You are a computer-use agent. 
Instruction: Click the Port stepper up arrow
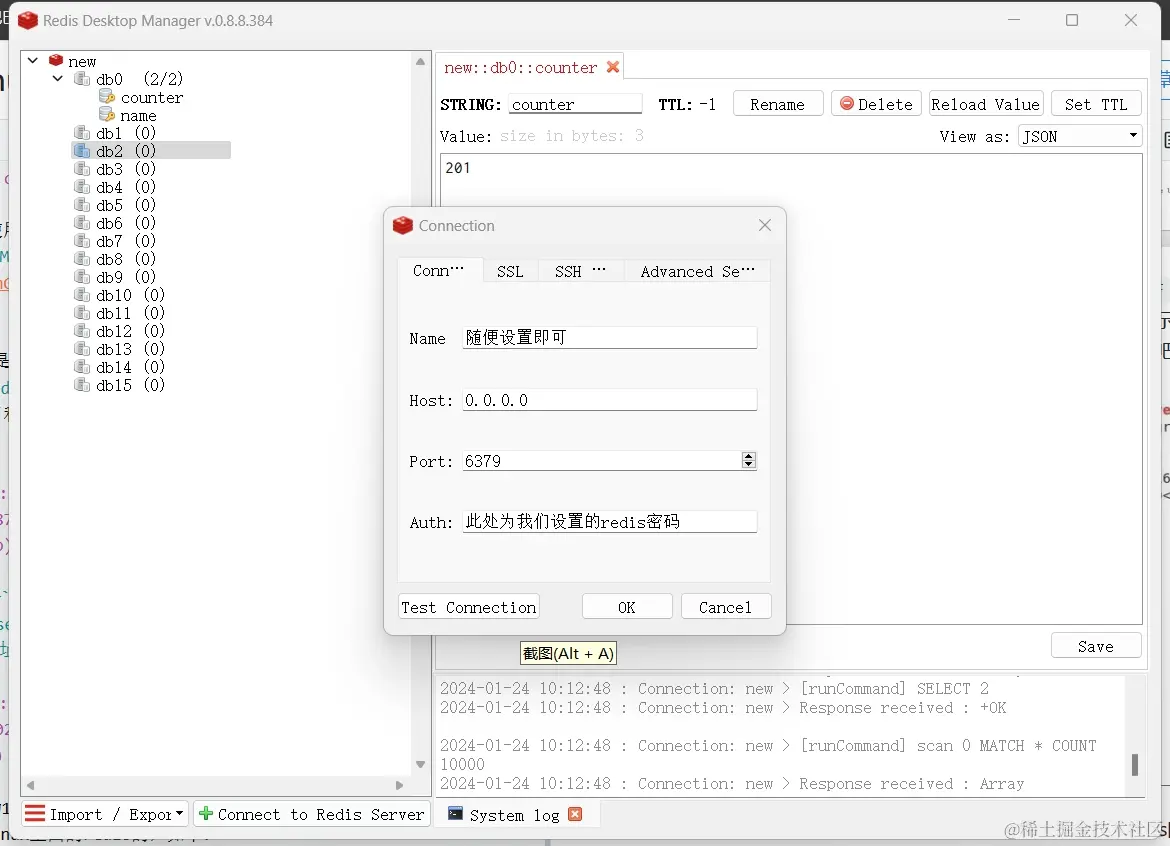748,455
